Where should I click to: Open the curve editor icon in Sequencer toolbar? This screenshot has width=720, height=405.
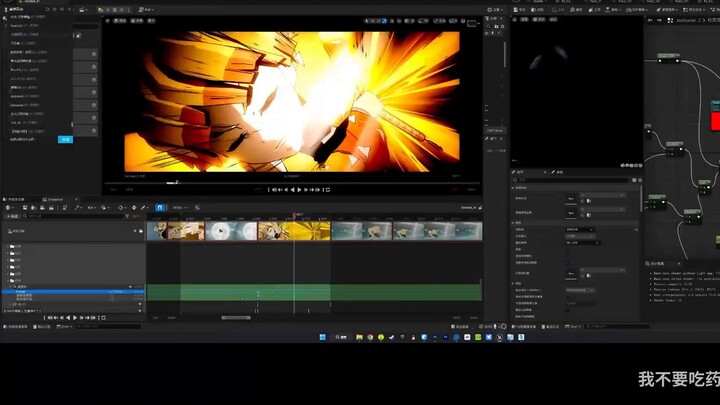pos(197,208)
